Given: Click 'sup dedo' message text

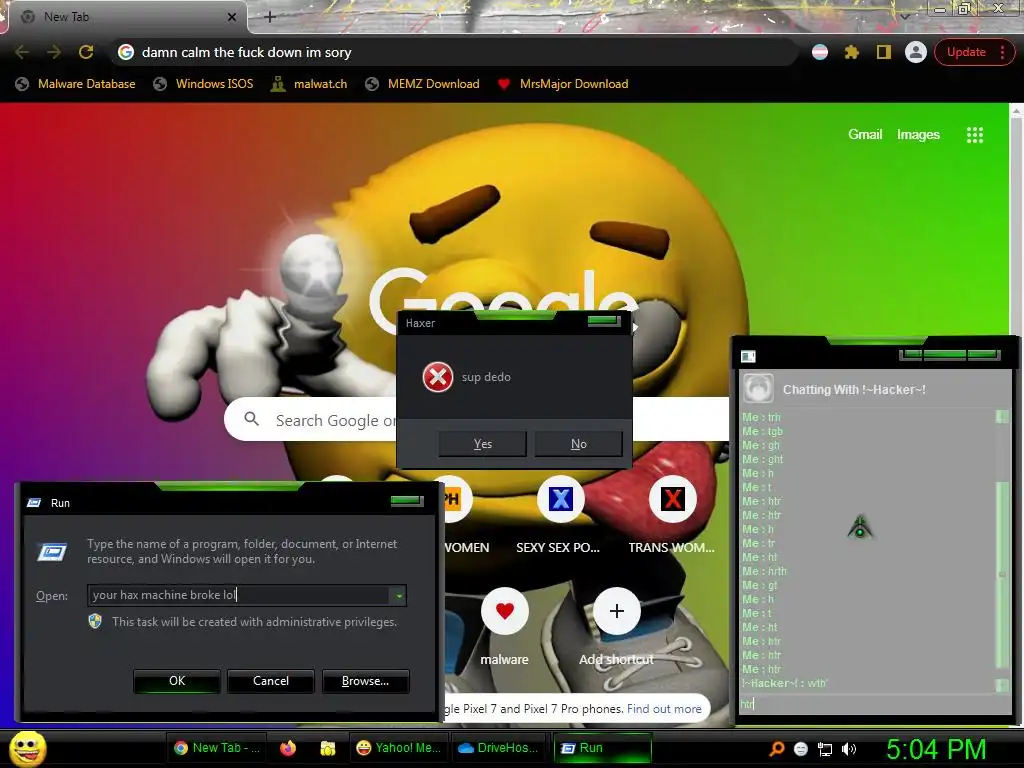Looking at the screenshot, I should click(x=486, y=377).
